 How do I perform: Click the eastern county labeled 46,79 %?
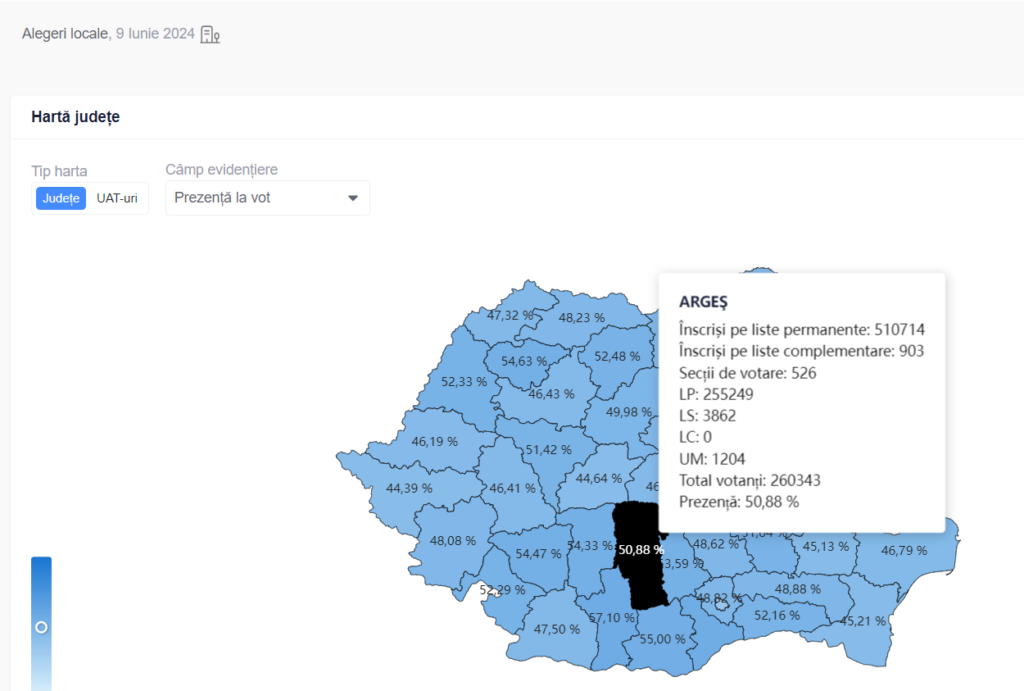[x=903, y=549]
